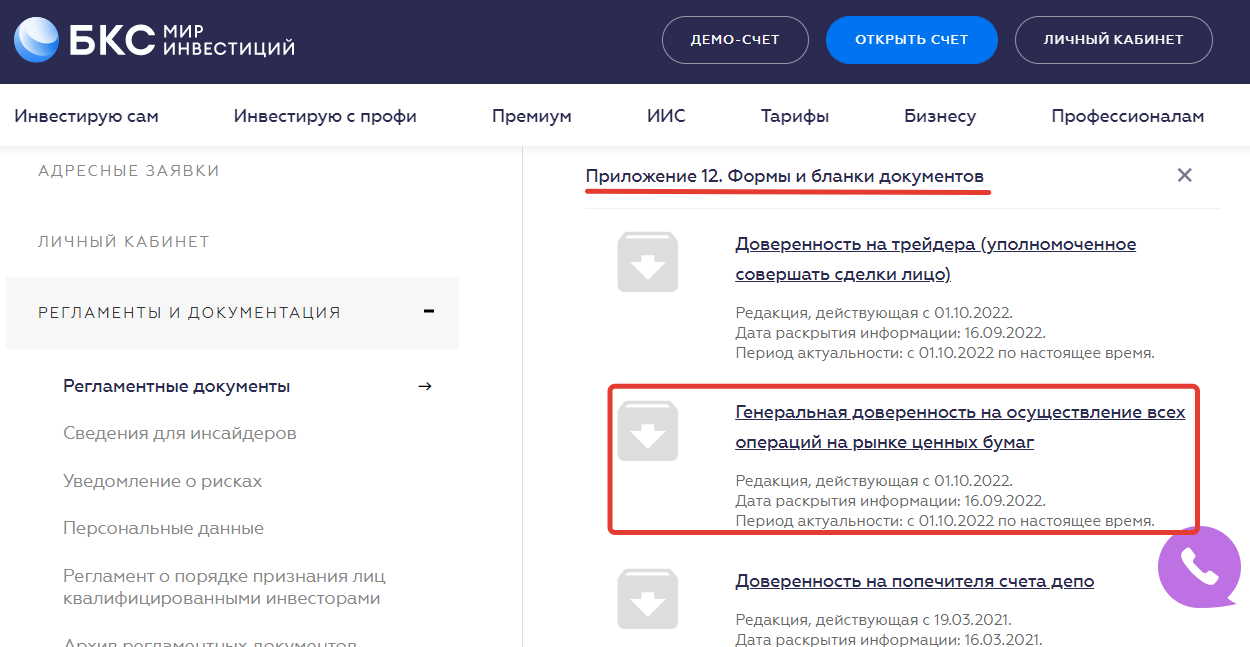Click the purple phone call icon

1198,567
